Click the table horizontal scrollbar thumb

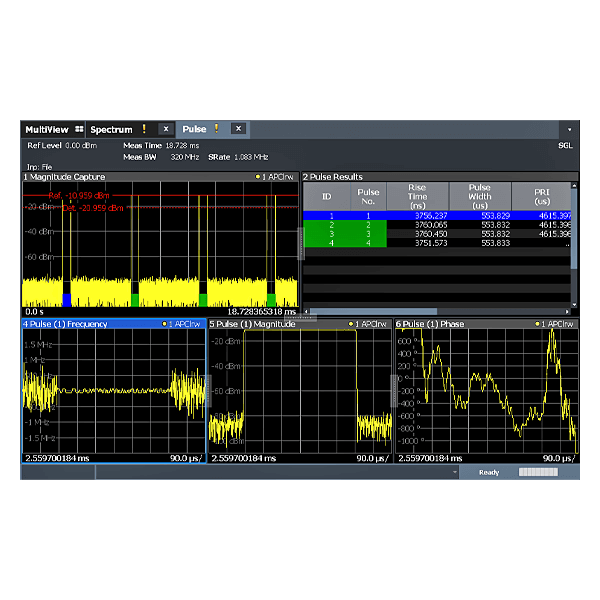pyautogui.click(x=373, y=311)
